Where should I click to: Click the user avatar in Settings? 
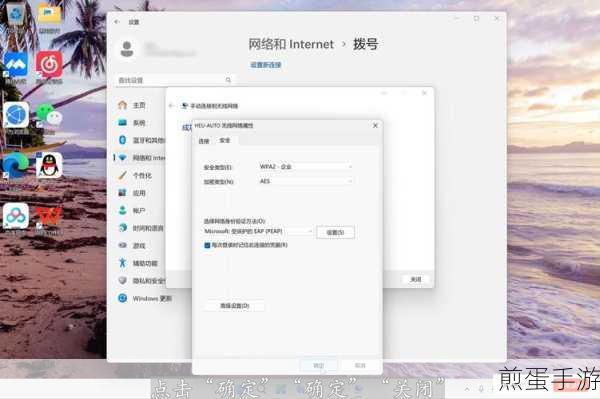tap(127, 49)
